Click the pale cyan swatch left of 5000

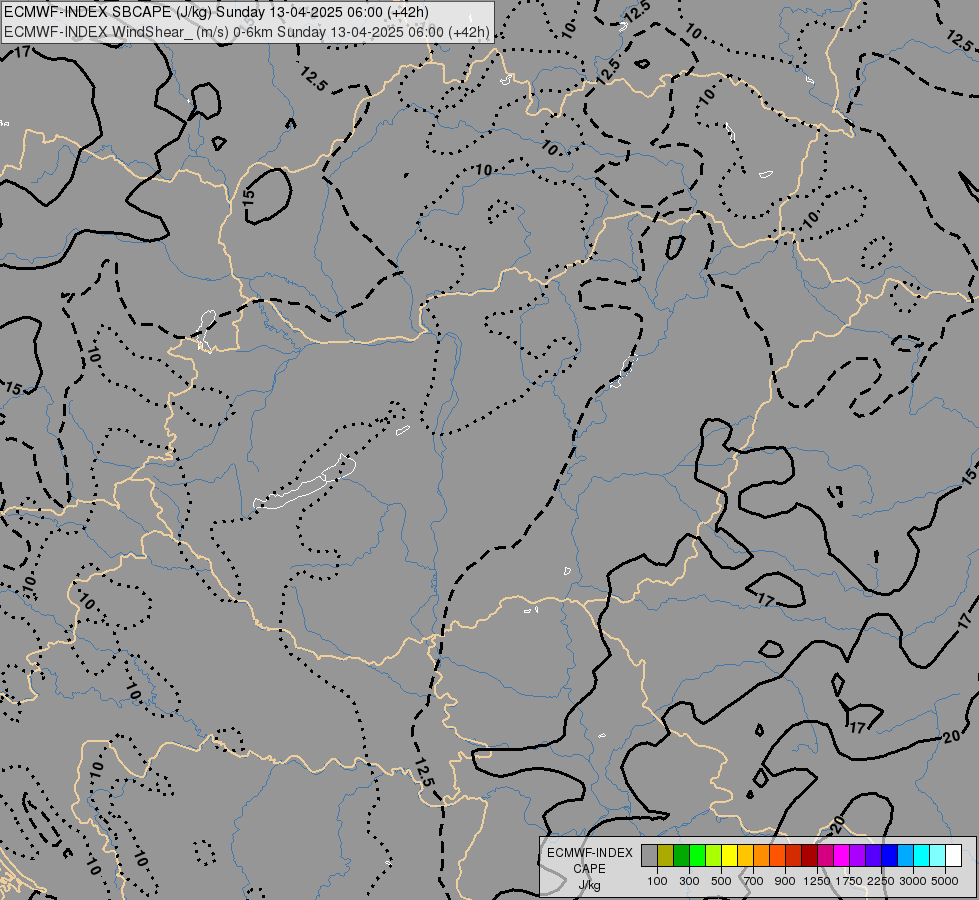[938, 856]
